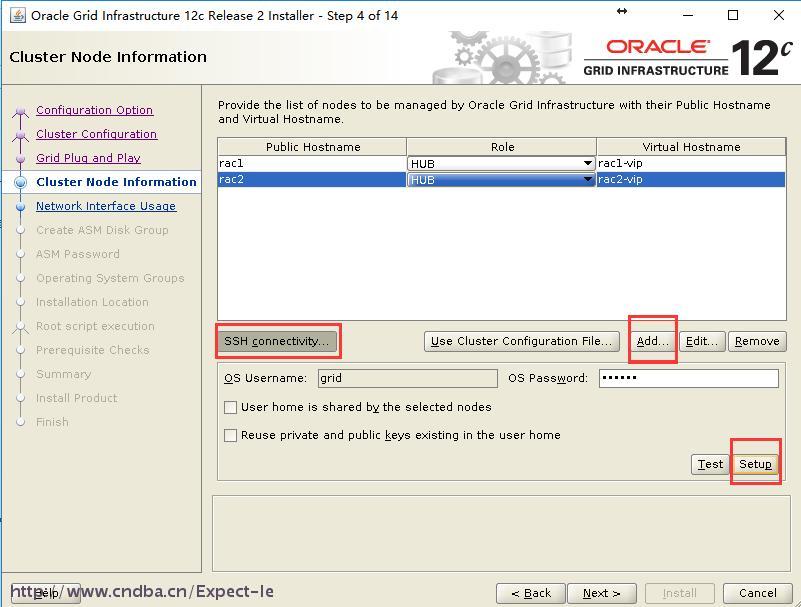Add a new cluster node

click(652, 341)
